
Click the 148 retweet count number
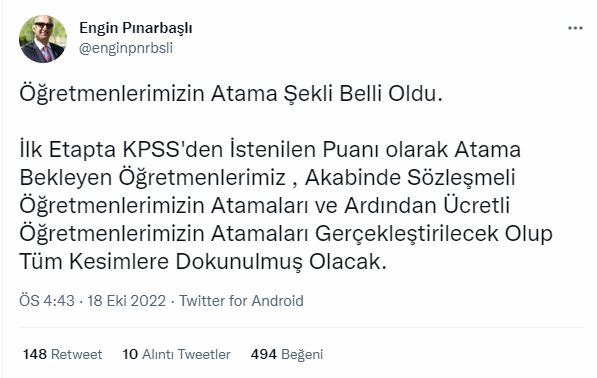pyautogui.click(x=35, y=354)
